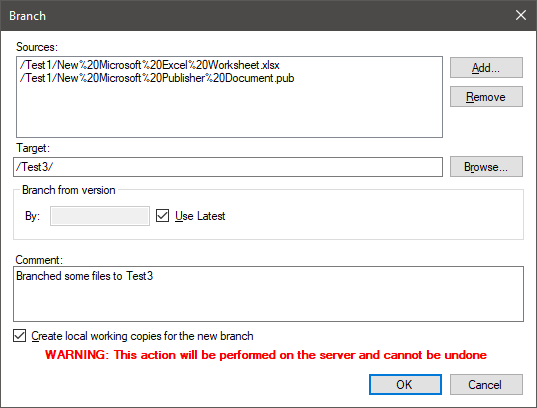Close the Branch dialog window
The width and height of the screenshot is (537, 408).
[521, 15]
